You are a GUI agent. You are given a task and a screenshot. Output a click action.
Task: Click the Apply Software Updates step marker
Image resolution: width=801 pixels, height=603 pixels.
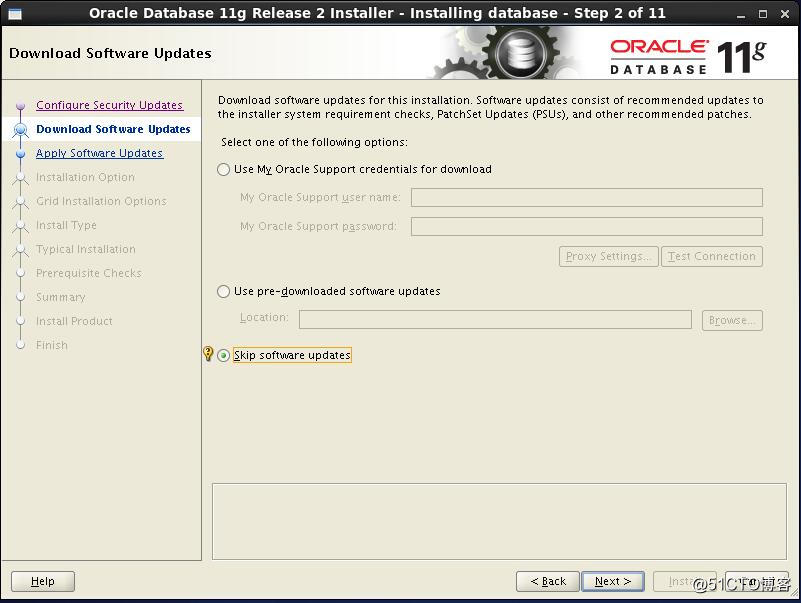(x=20, y=153)
